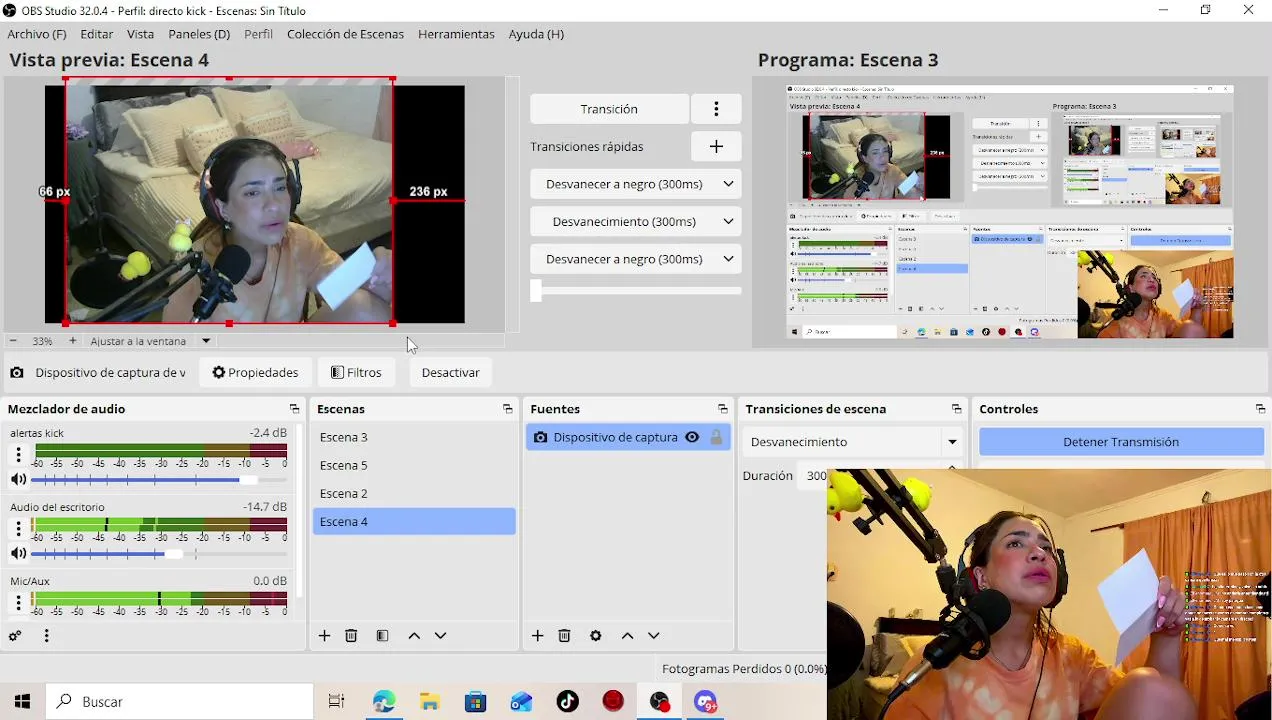
Task: Open audio mixer menu next to gears
Action: click(46, 636)
